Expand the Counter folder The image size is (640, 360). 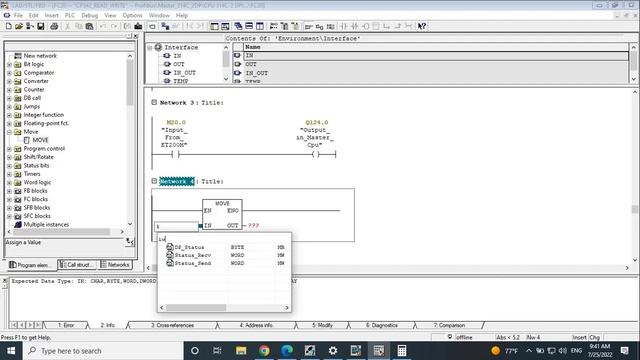(x=9, y=90)
